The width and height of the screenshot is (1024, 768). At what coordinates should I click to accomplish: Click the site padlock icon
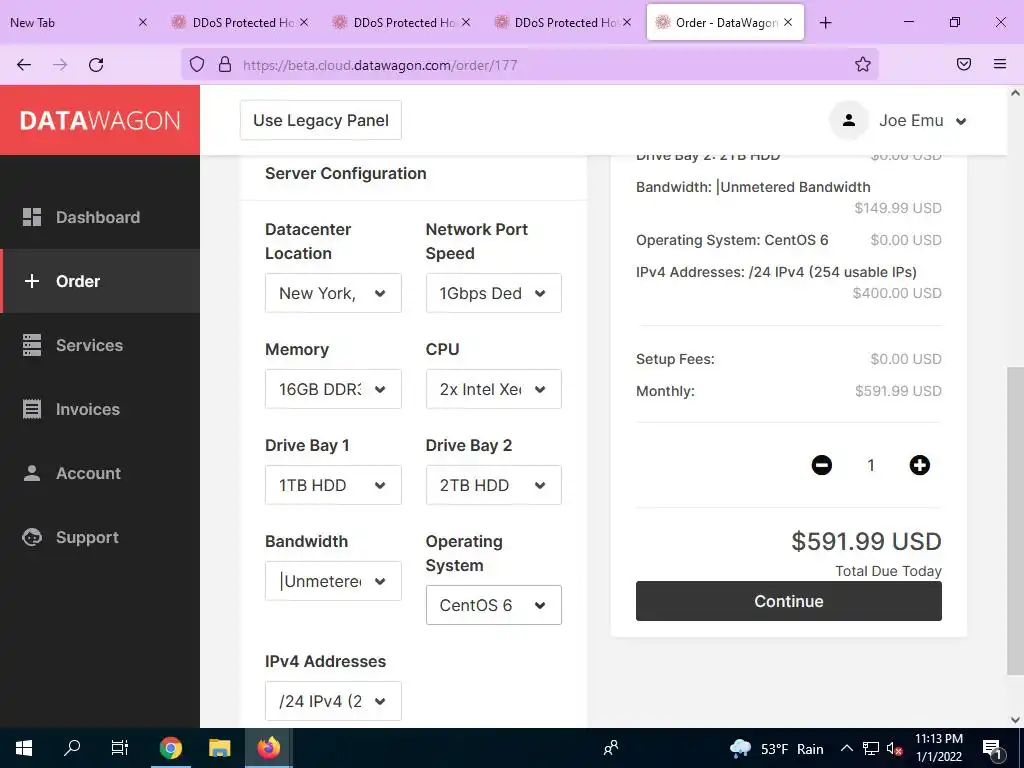click(x=225, y=65)
